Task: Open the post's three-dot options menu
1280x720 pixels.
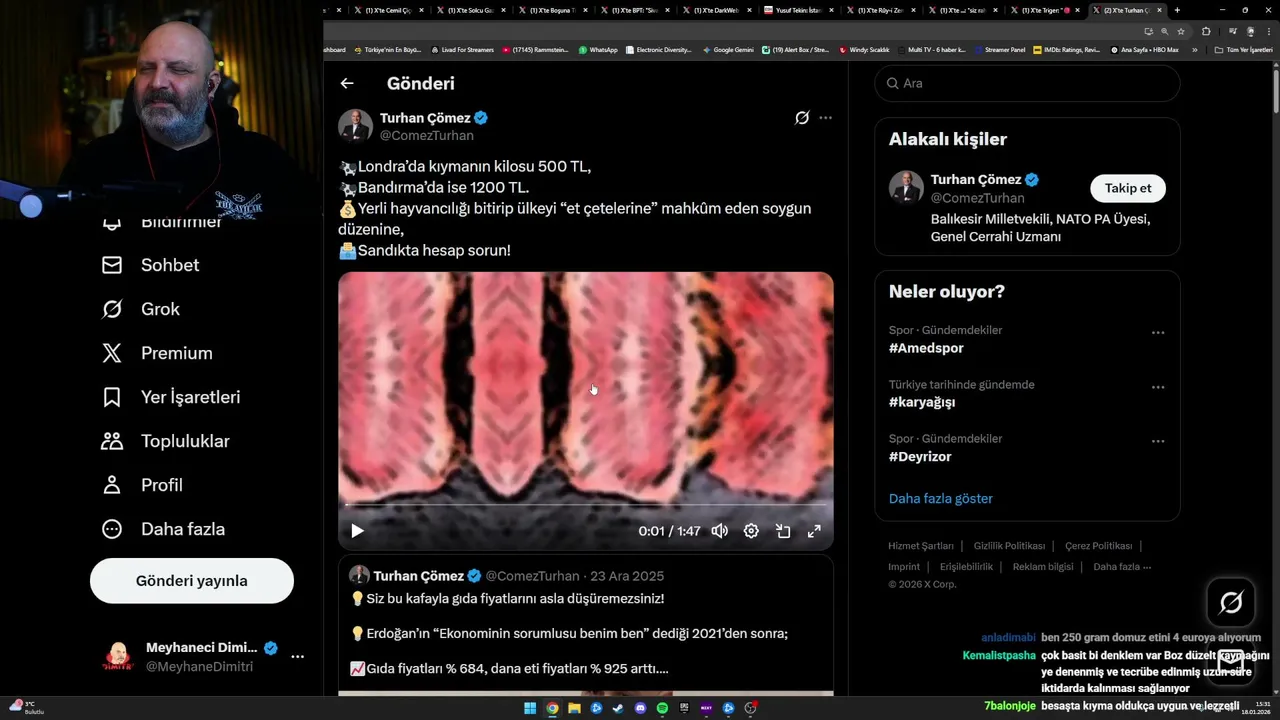Action: [825, 118]
